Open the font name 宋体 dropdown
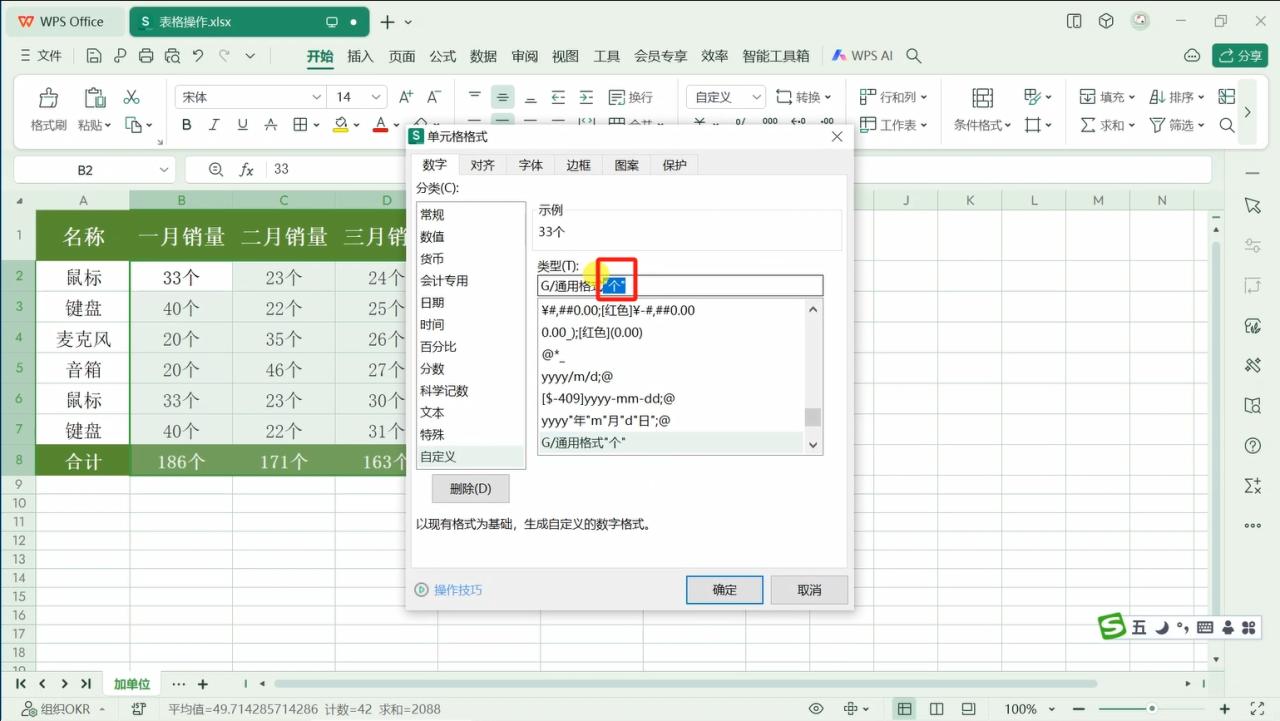Image resolution: width=1280 pixels, height=721 pixels. (317, 97)
